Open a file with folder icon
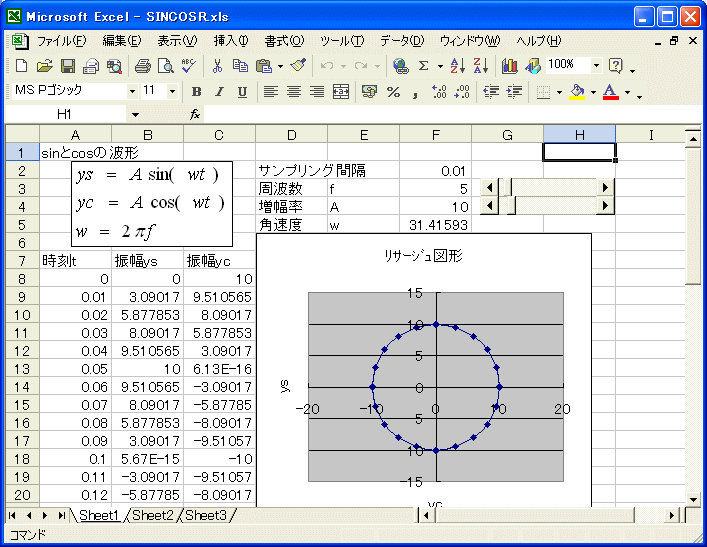 [44, 66]
